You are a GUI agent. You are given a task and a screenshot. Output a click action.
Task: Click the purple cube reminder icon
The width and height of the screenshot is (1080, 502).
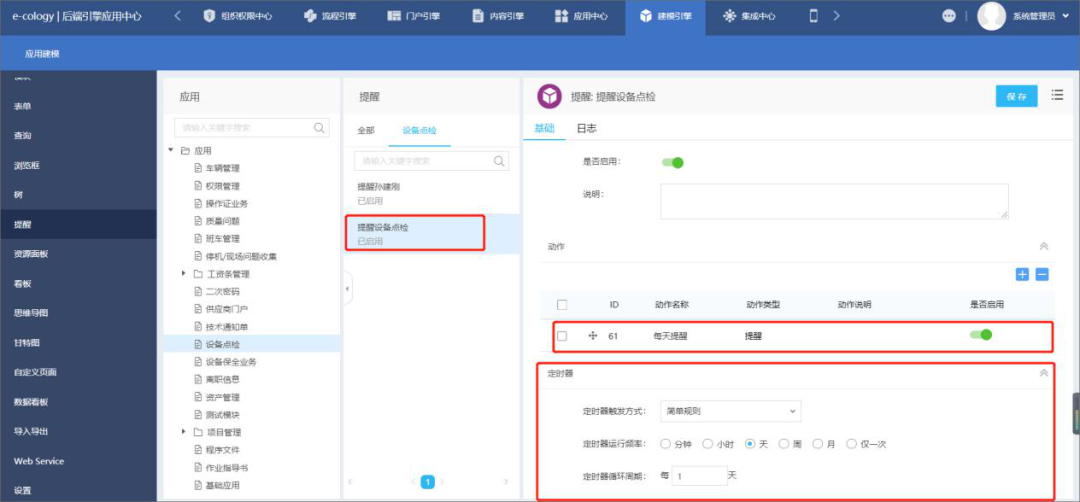(x=549, y=97)
